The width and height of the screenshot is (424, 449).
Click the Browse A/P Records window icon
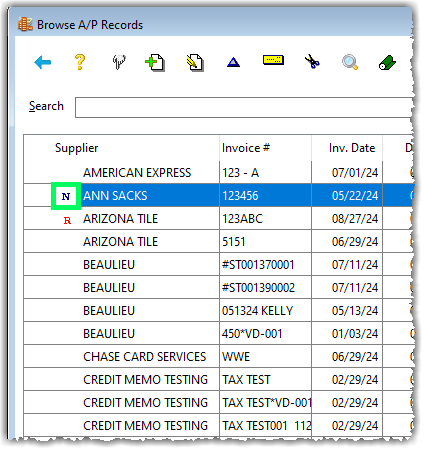click(25, 24)
